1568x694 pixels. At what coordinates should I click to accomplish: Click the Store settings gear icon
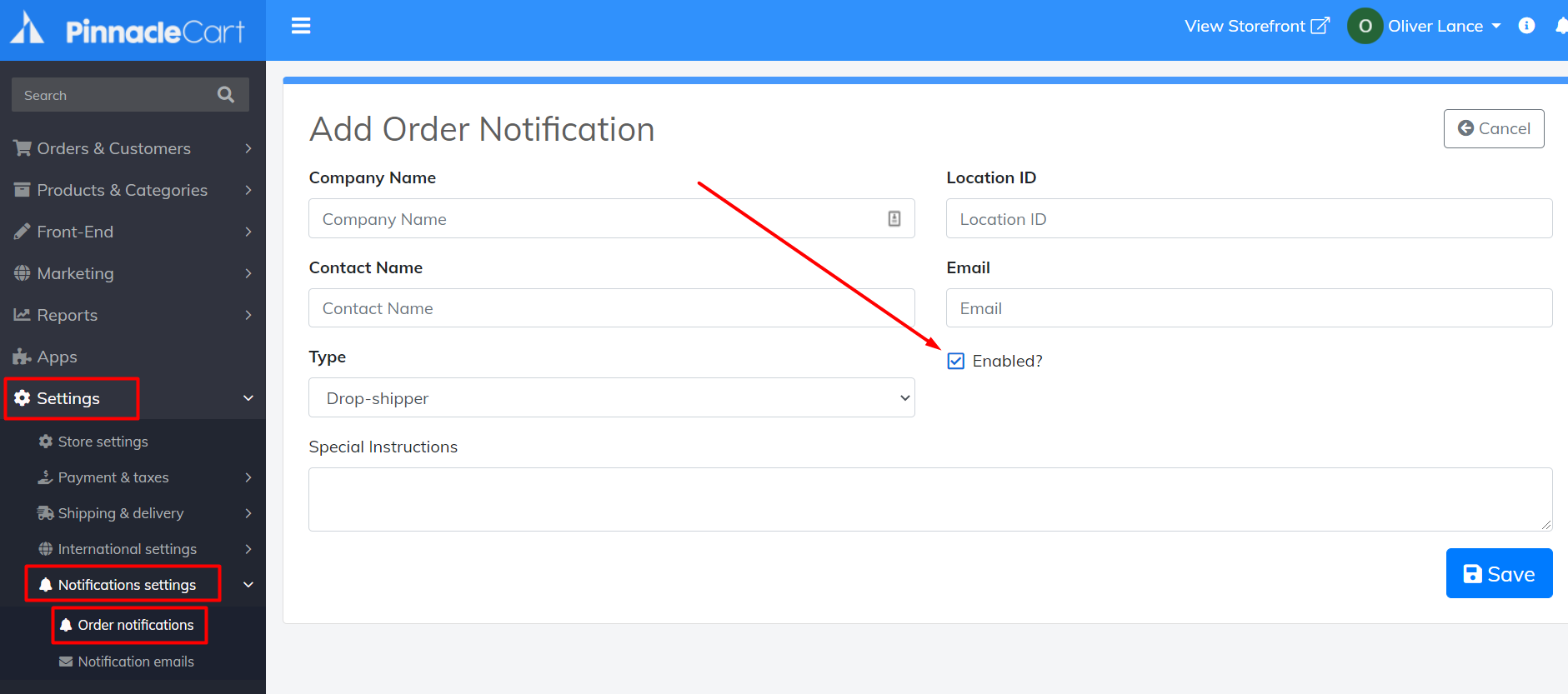tap(46, 442)
